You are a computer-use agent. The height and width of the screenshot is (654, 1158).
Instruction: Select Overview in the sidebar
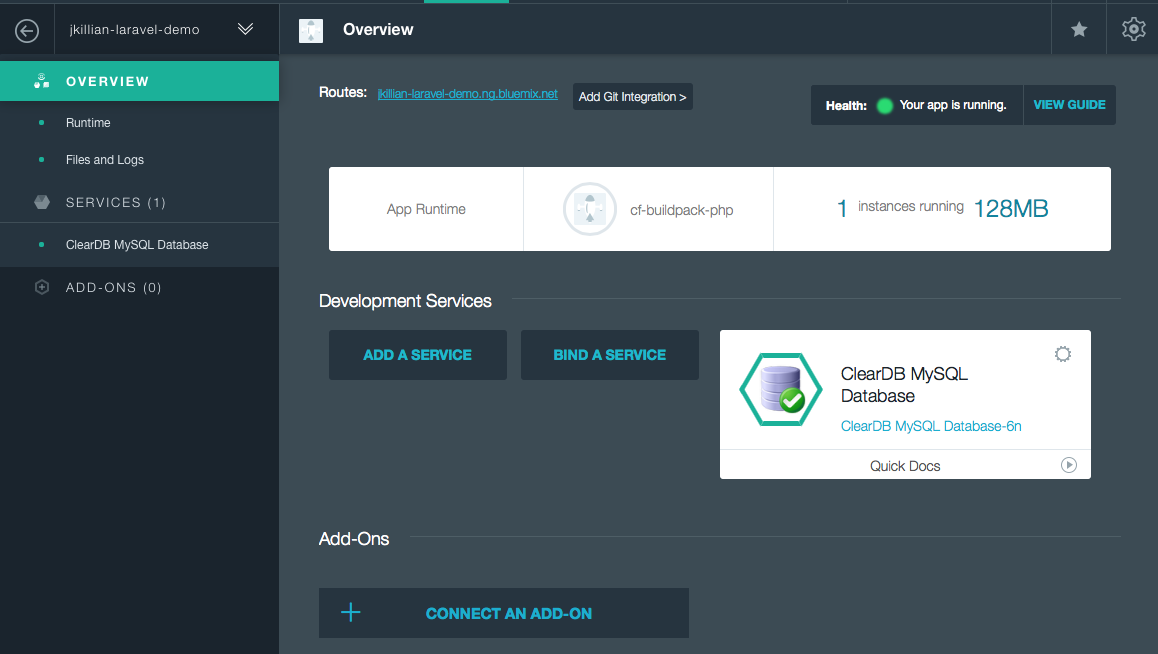click(x=107, y=81)
